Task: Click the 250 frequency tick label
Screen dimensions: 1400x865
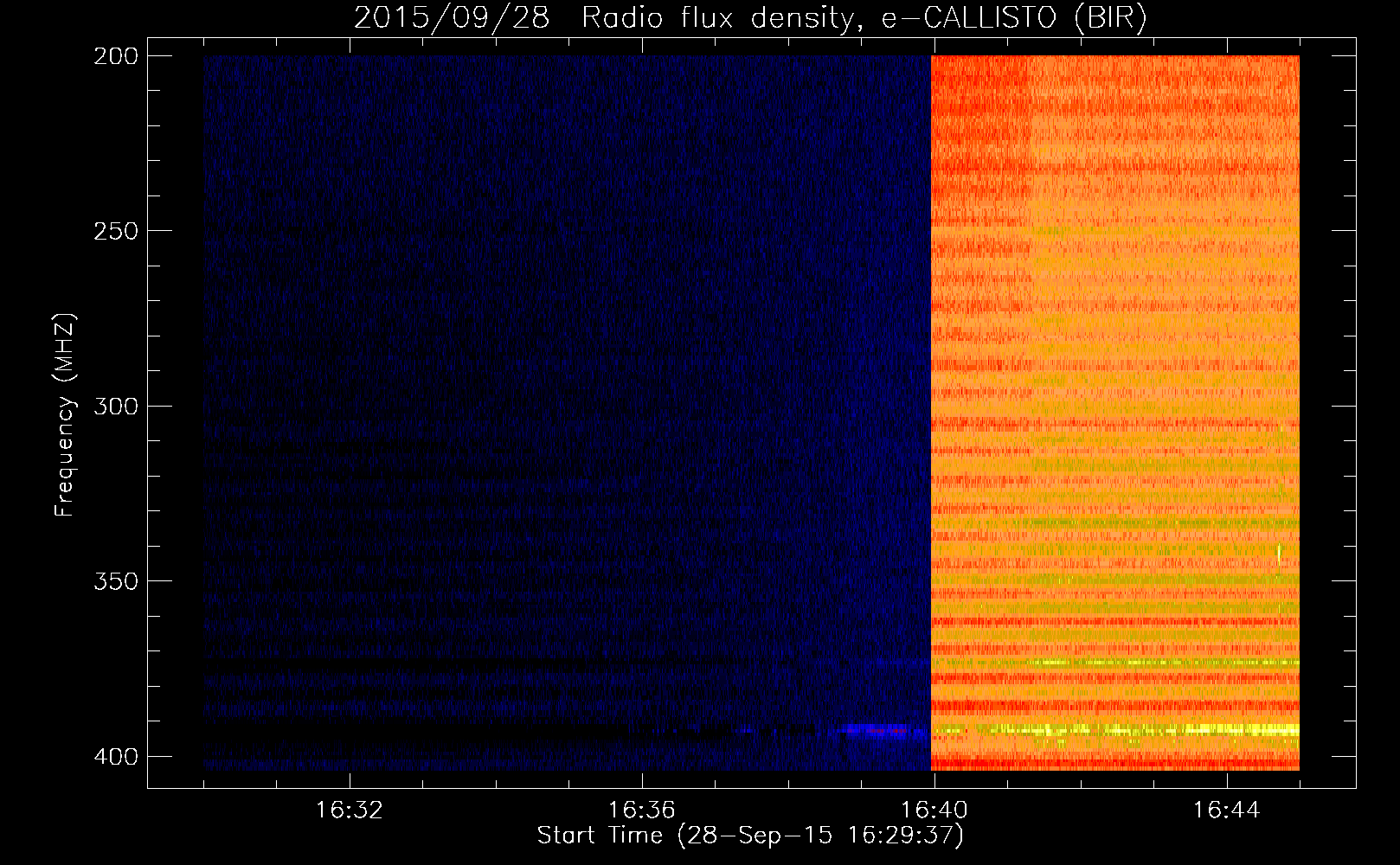Action: (115, 231)
